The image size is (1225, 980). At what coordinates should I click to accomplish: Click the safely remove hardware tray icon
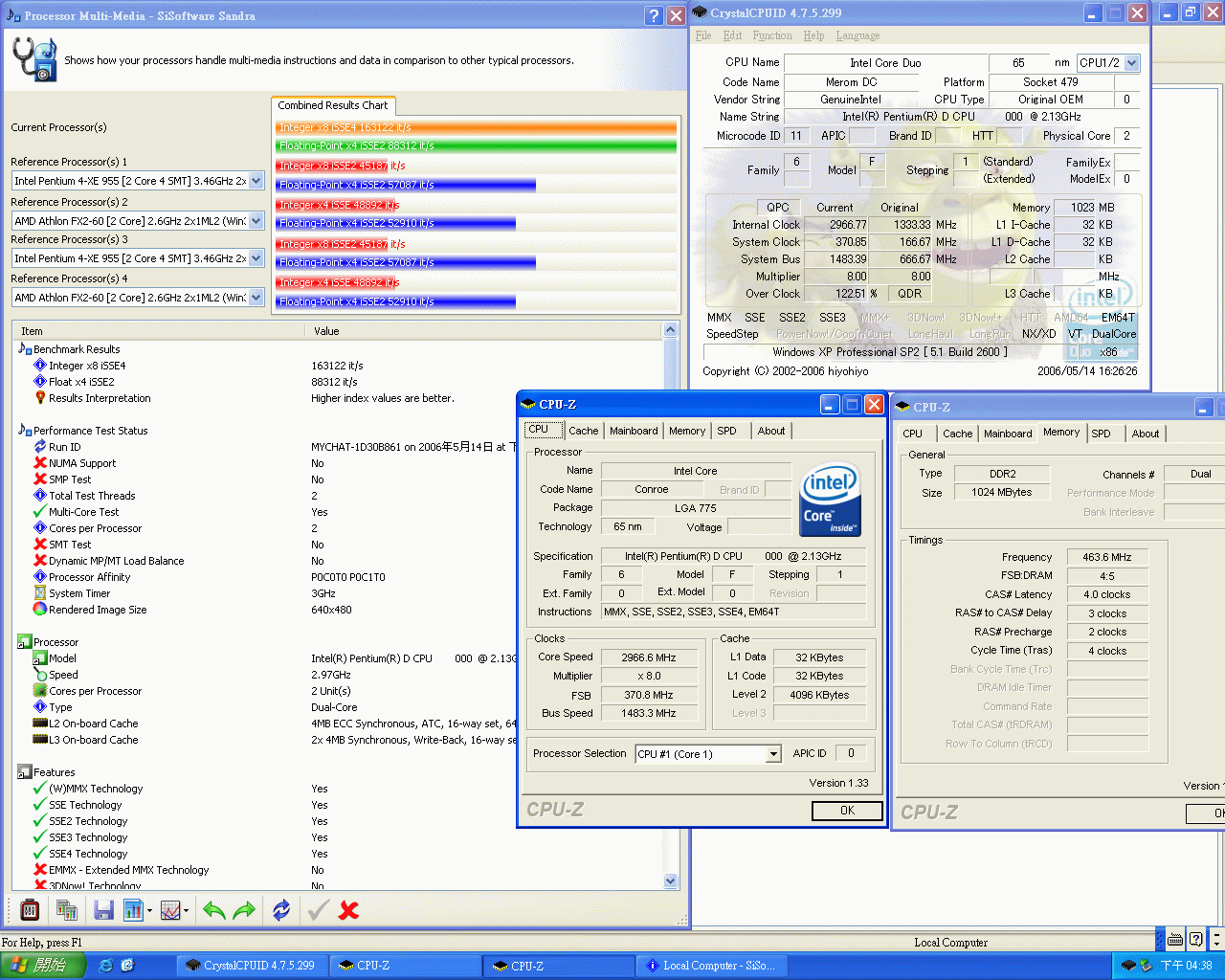(1145, 966)
